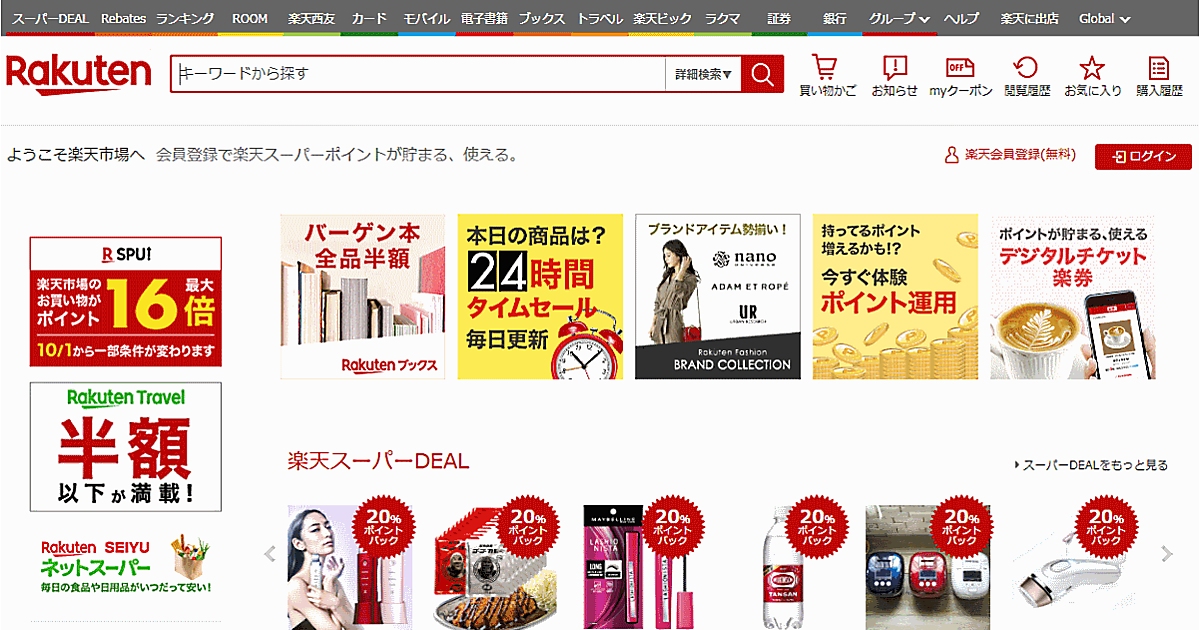Open the shopping cart (買い物かご)
The width and height of the screenshot is (1200, 630).
[827, 75]
